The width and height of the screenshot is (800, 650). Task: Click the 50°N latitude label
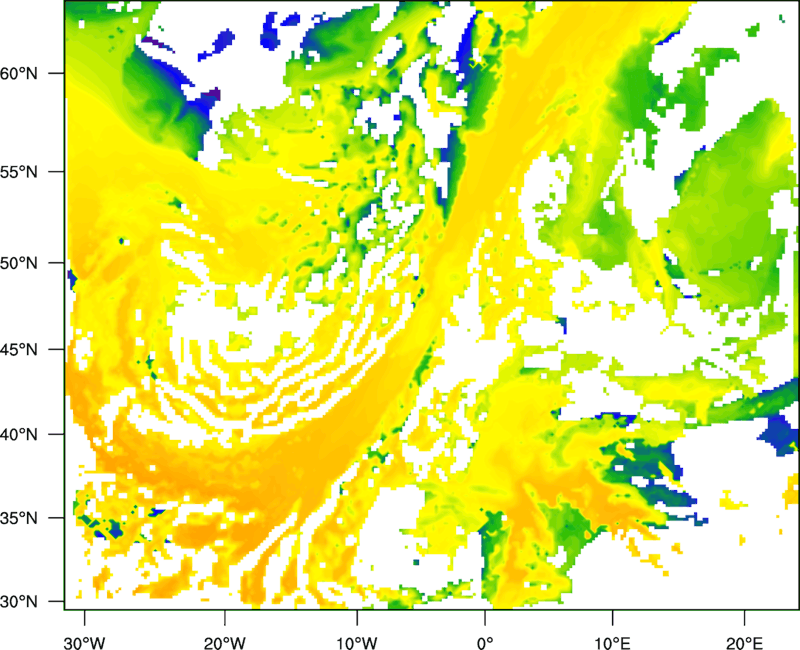[19, 263]
